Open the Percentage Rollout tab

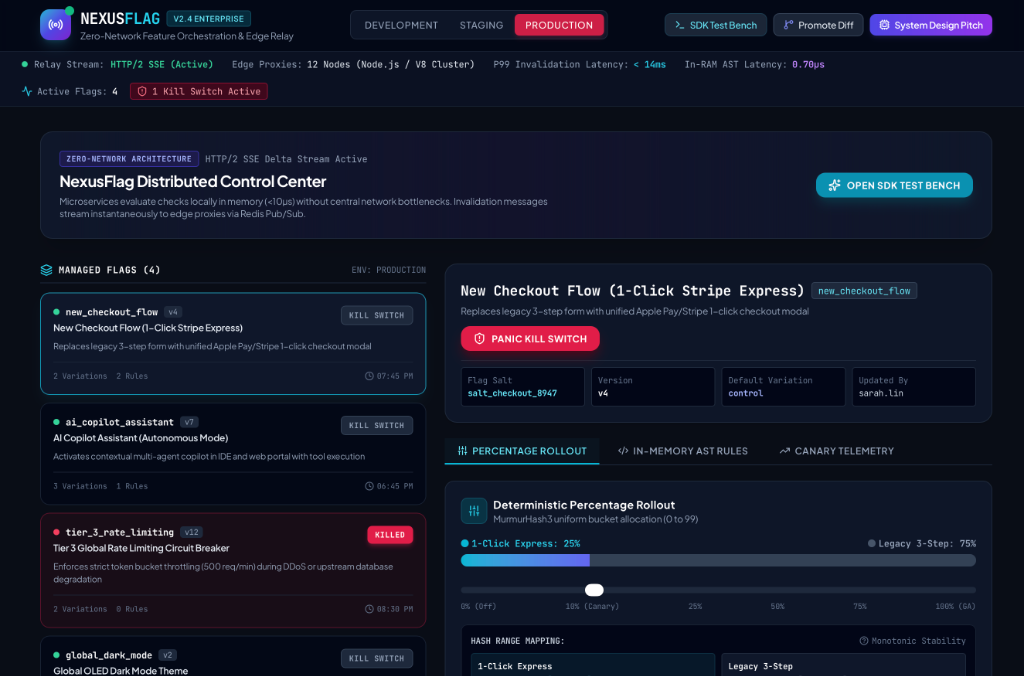[522, 451]
